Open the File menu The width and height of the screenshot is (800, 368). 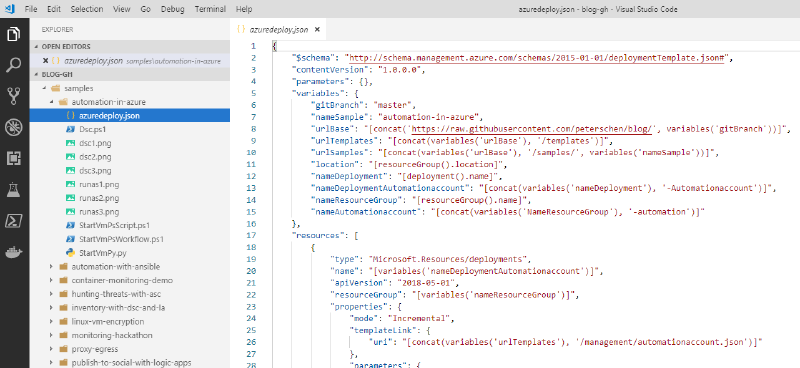coord(31,9)
